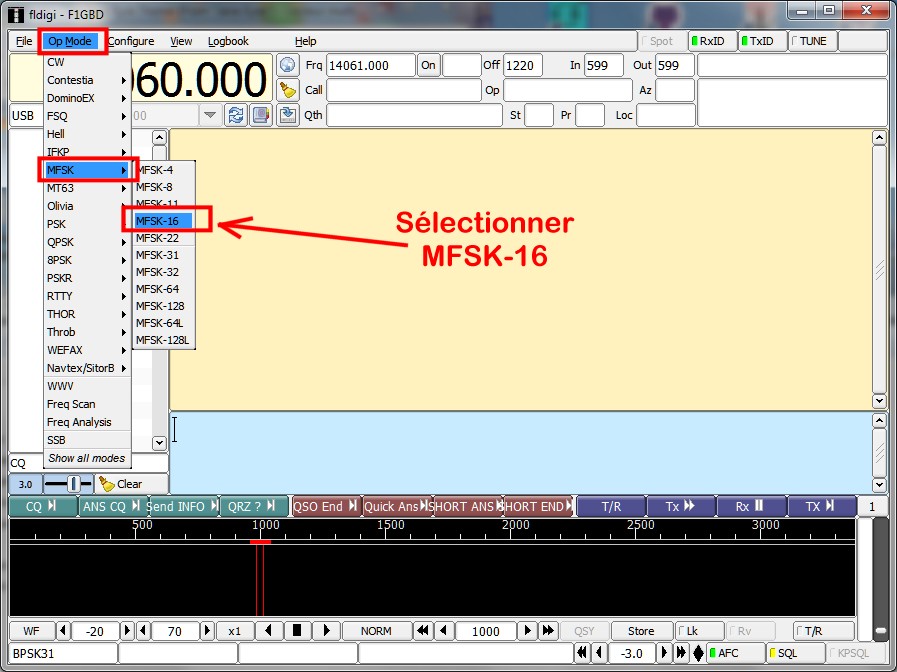Expand the Navtex/SitorB submenu
Viewport: 897px width, 672px height.
(87, 368)
